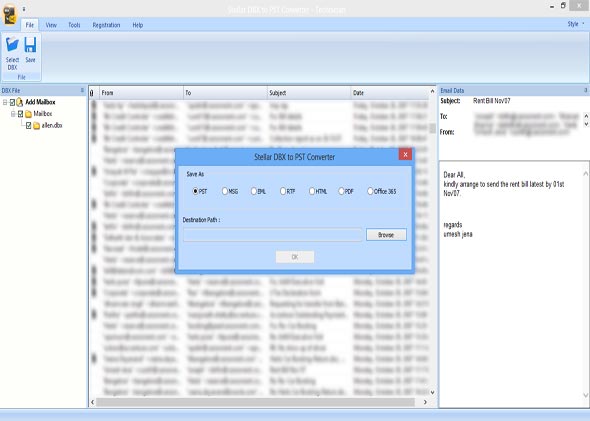Open the Help menu
The height and width of the screenshot is (421, 590).
point(138,25)
